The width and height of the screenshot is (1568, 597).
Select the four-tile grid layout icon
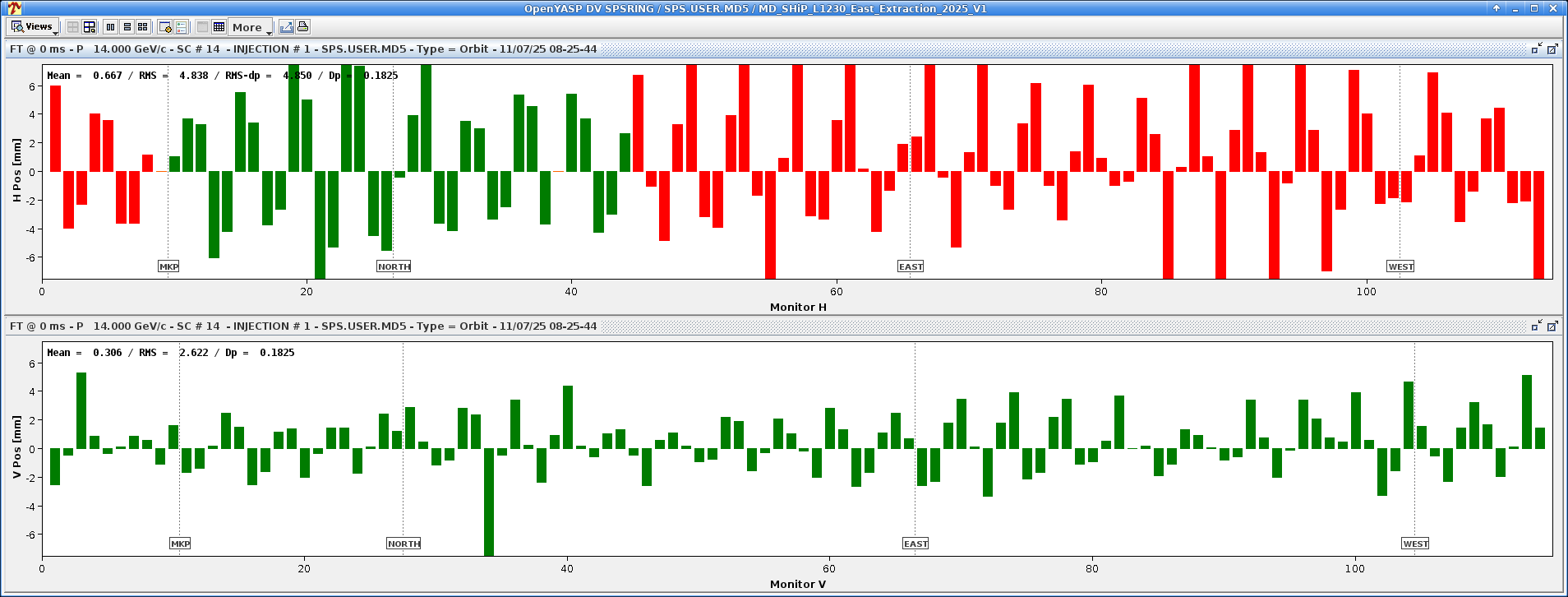click(x=143, y=27)
